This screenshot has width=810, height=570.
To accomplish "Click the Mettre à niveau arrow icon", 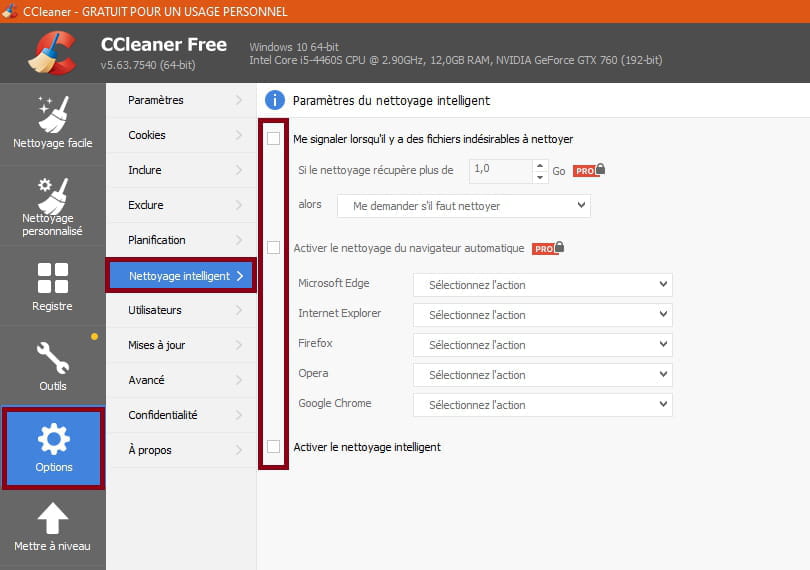I will coord(53,518).
